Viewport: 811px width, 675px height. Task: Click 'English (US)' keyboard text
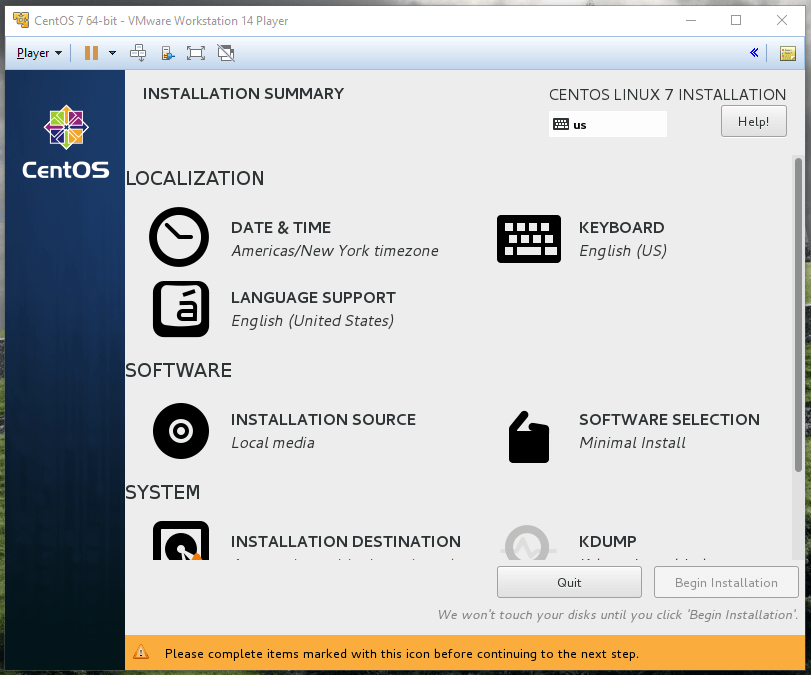[x=623, y=251]
